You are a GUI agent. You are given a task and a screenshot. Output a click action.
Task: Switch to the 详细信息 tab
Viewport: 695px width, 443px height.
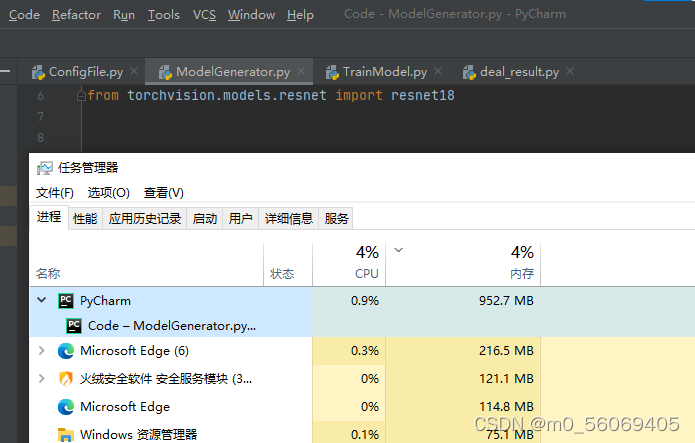pyautogui.click(x=289, y=219)
